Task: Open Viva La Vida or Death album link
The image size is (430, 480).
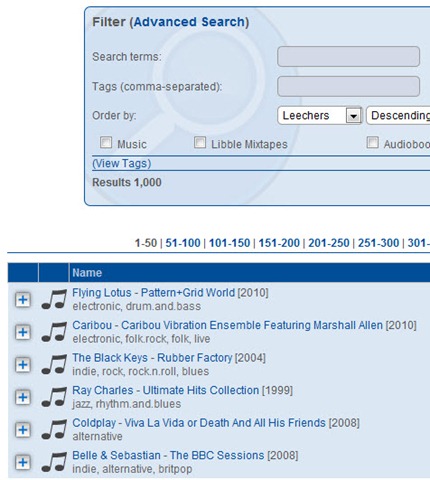Action: (x=225, y=423)
